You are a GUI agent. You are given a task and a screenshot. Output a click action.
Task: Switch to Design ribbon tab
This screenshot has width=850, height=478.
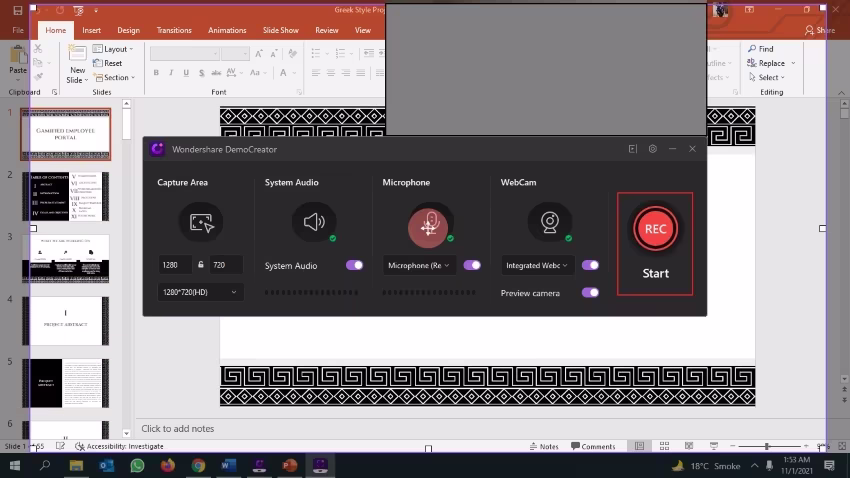[x=128, y=30]
